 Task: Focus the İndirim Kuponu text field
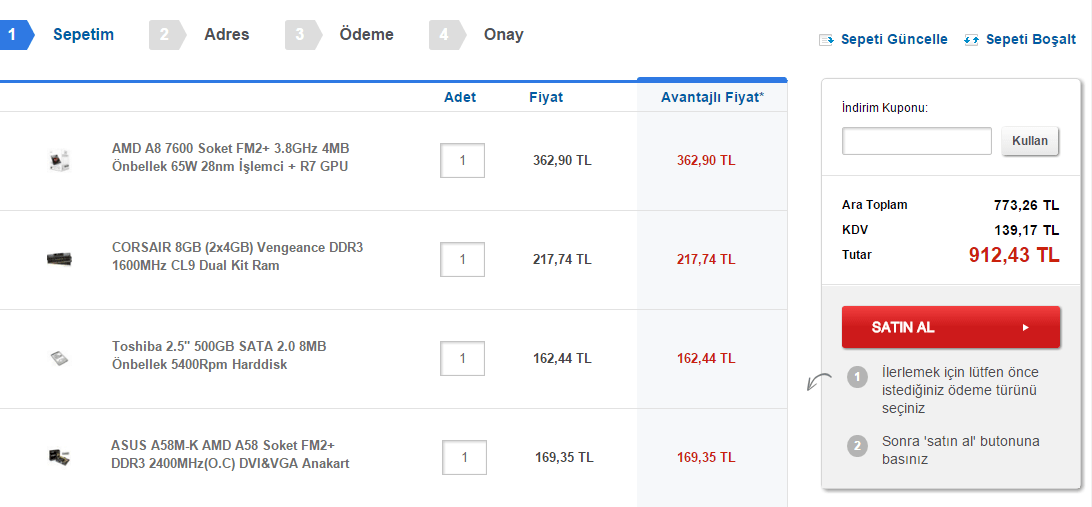(x=916, y=141)
